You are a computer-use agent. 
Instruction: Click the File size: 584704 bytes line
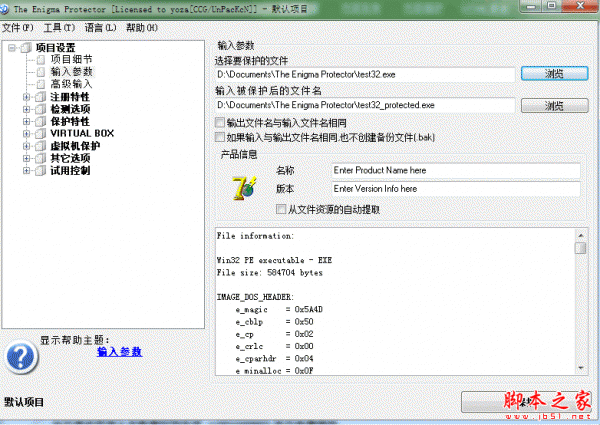point(269,272)
